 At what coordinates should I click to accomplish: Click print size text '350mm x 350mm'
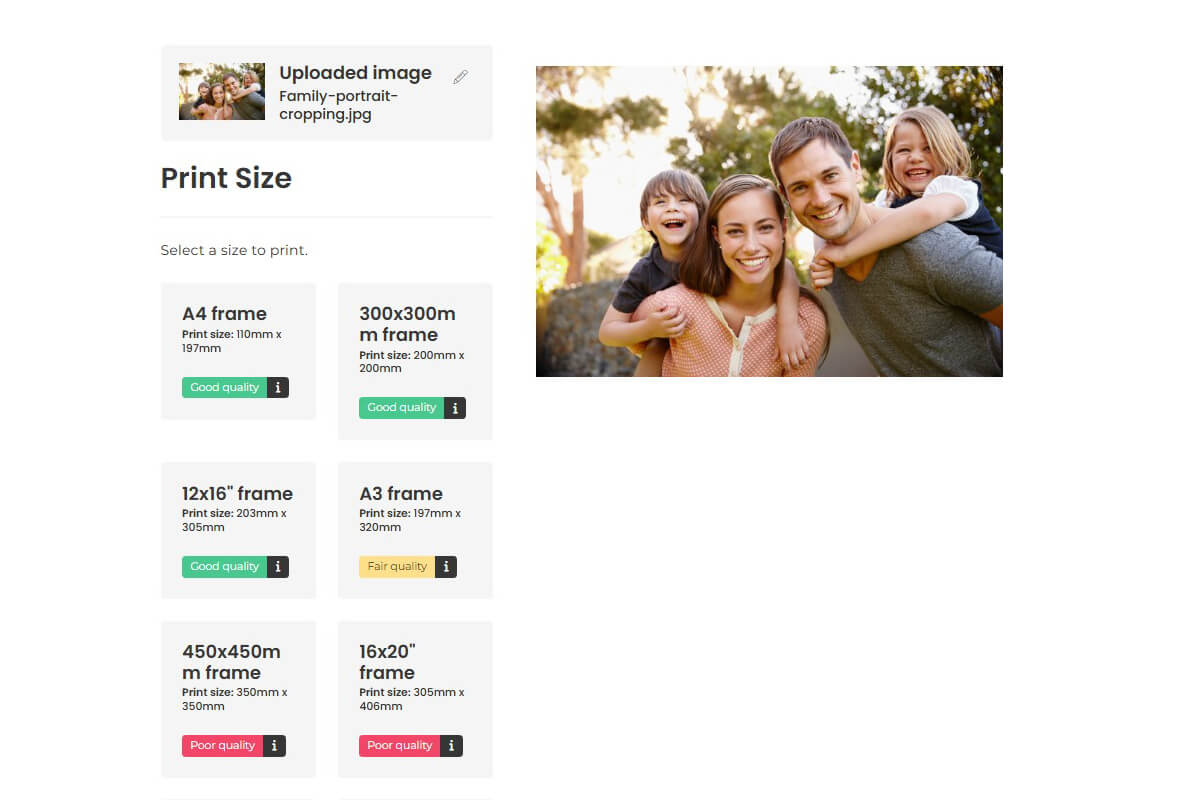[234, 699]
